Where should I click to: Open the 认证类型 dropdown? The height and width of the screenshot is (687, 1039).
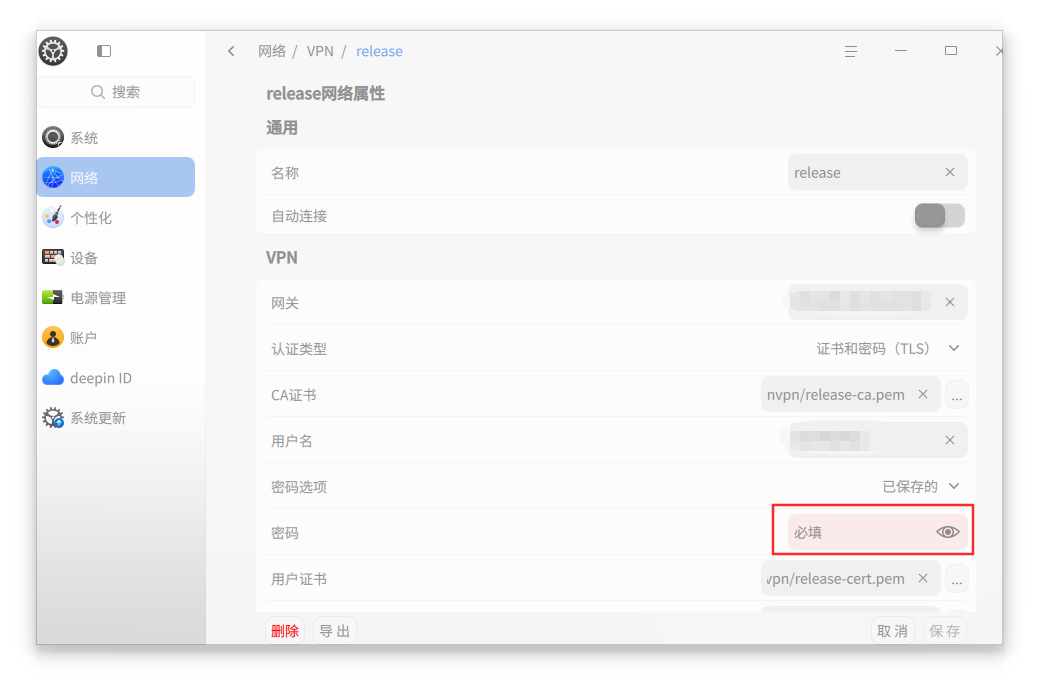tap(889, 348)
